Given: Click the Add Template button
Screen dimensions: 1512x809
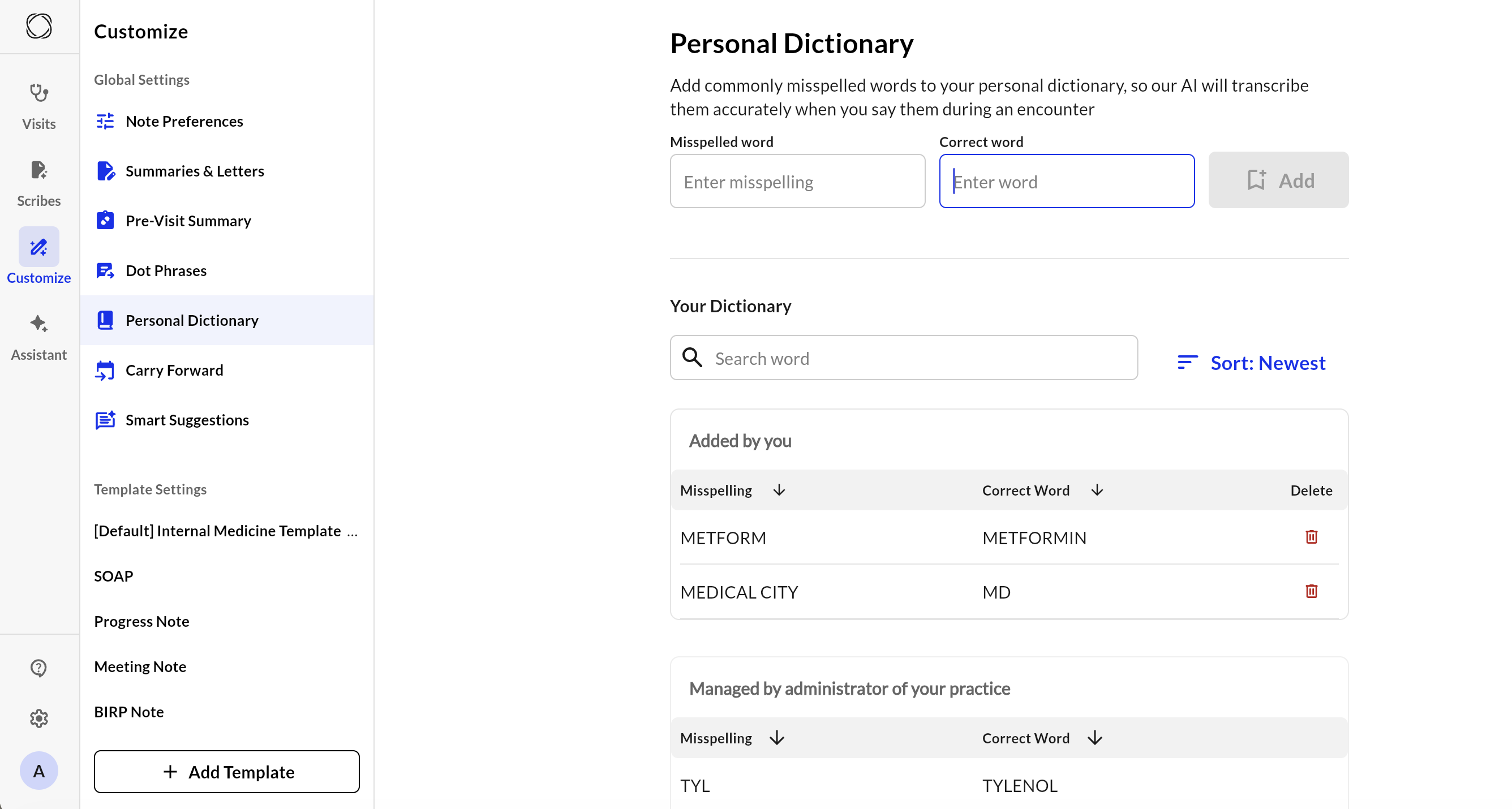Looking at the screenshot, I should tap(226, 772).
